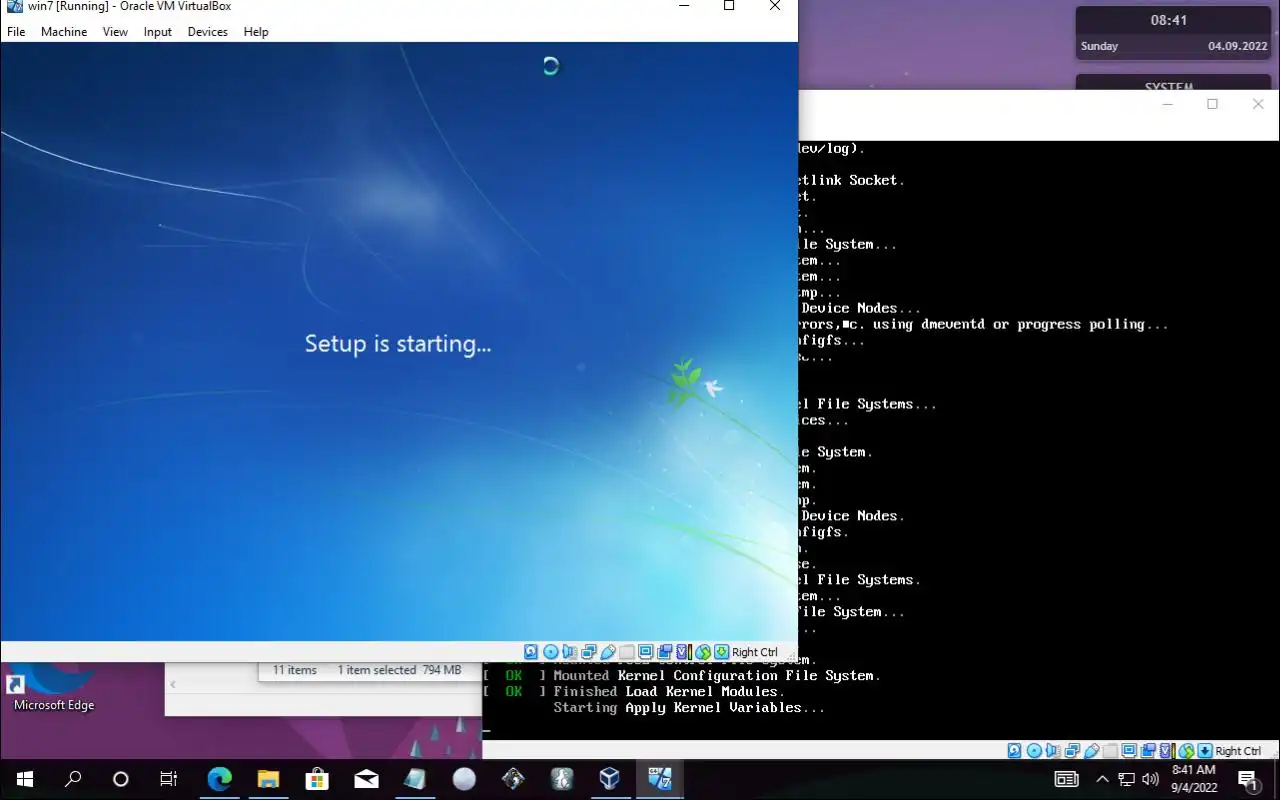Click mouse integration icon in Linux VM status bar
The image size is (1280, 800).
tap(1186, 751)
